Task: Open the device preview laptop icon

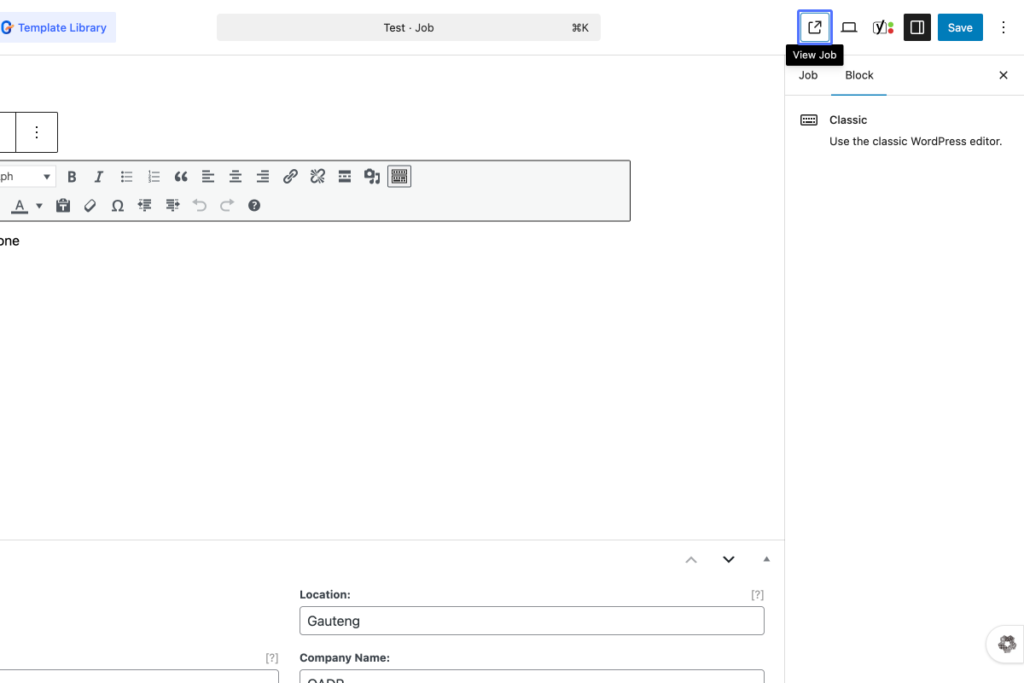Action: click(x=848, y=27)
